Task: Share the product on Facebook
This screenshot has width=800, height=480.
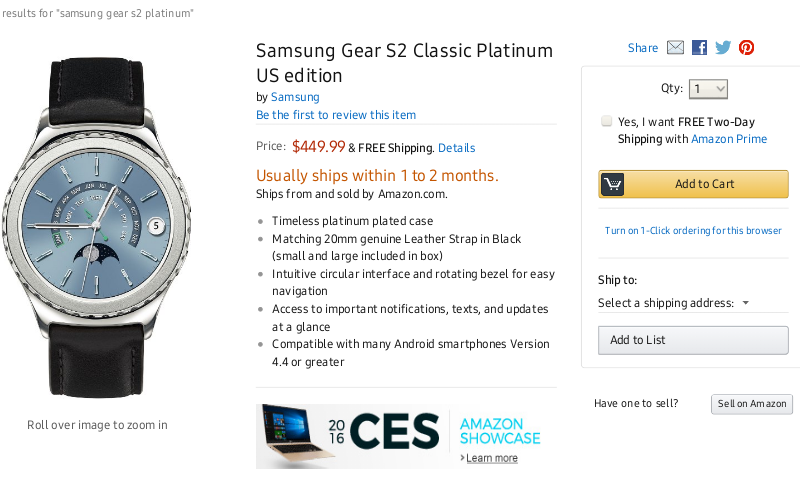Action: [x=699, y=48]
